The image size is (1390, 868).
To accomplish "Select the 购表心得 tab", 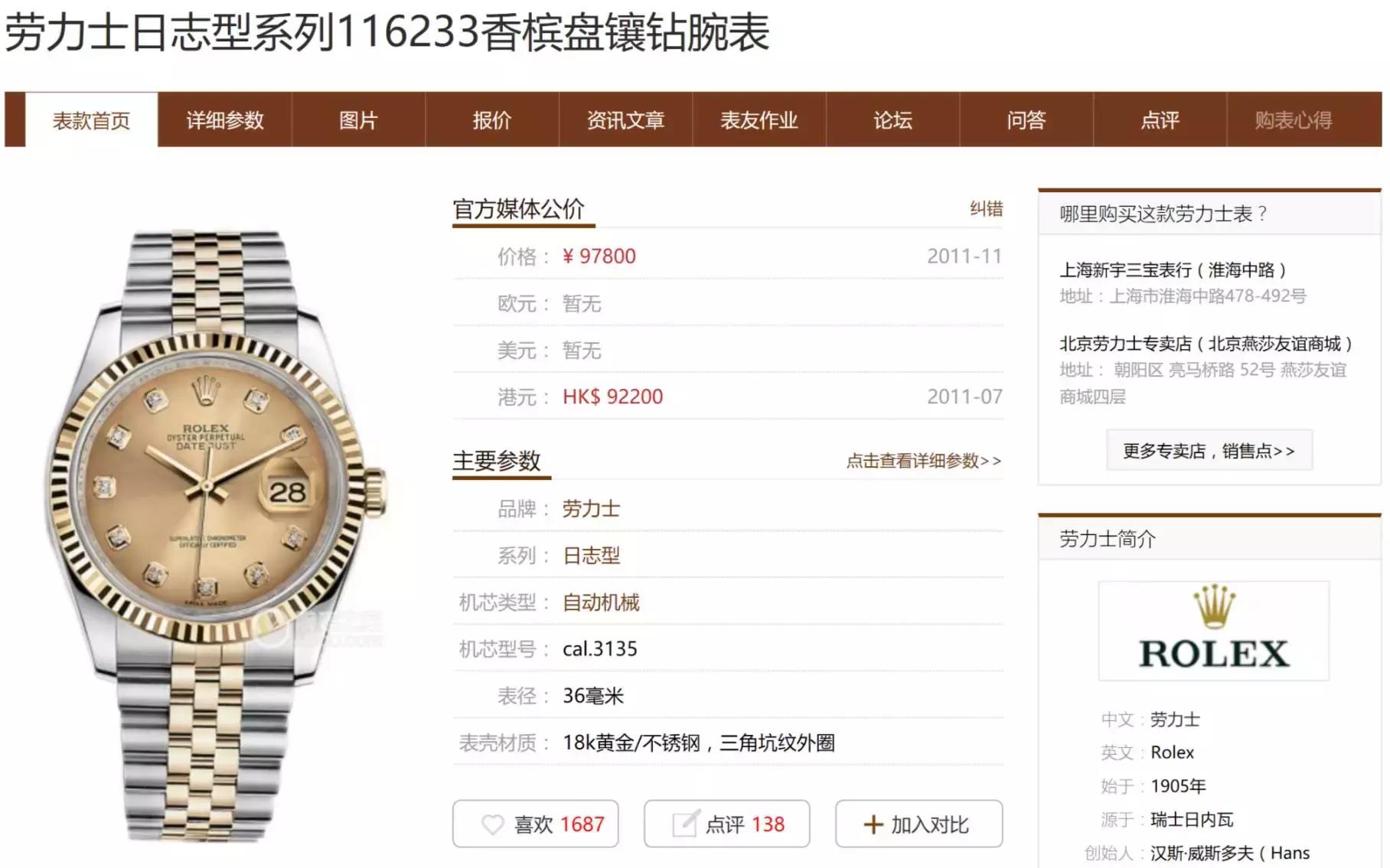I will coord(1294,120).
